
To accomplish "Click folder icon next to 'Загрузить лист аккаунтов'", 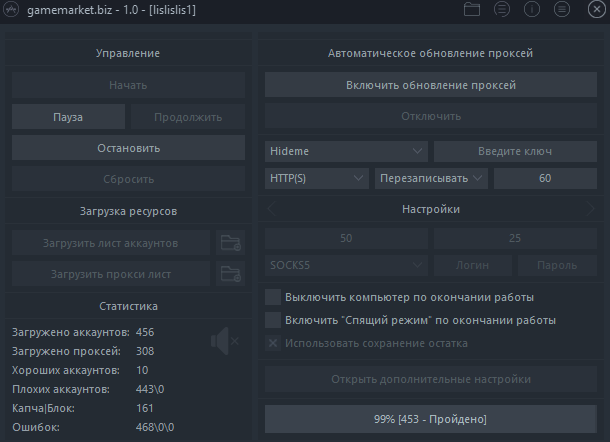I will click(x=231, y=243).
